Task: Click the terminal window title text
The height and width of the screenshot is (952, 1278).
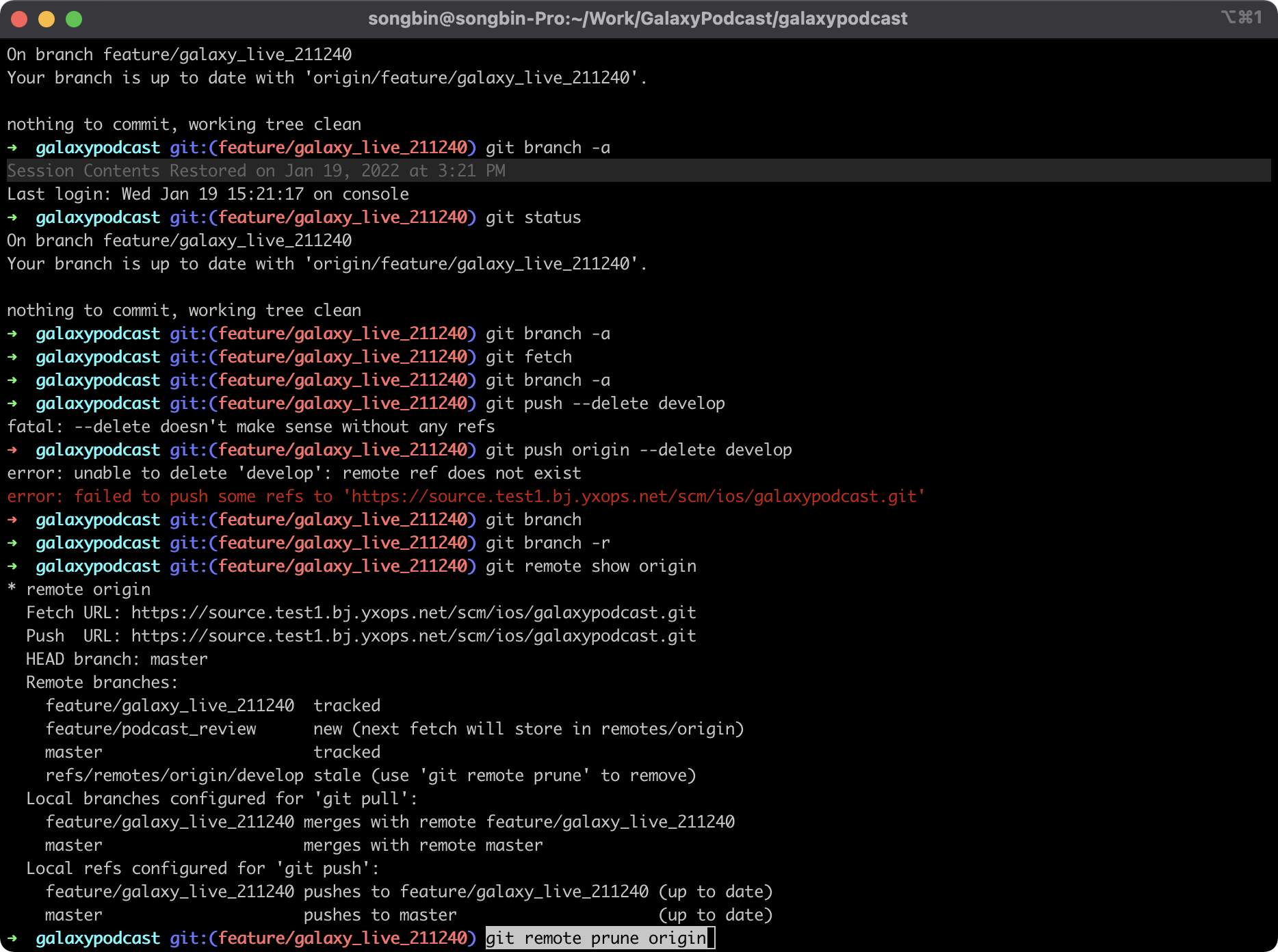Action: (x=638, y=18)
